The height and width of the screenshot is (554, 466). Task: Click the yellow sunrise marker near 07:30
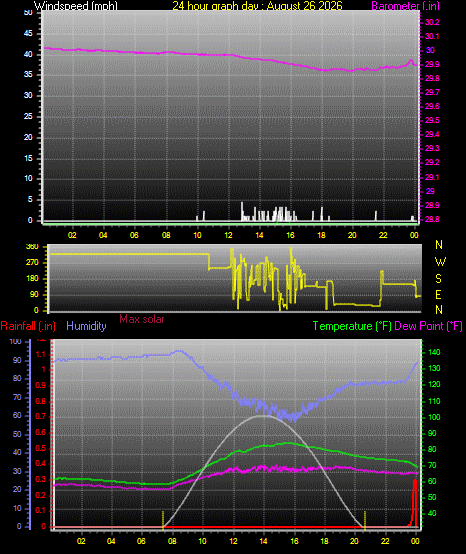(x=163, y=520)
